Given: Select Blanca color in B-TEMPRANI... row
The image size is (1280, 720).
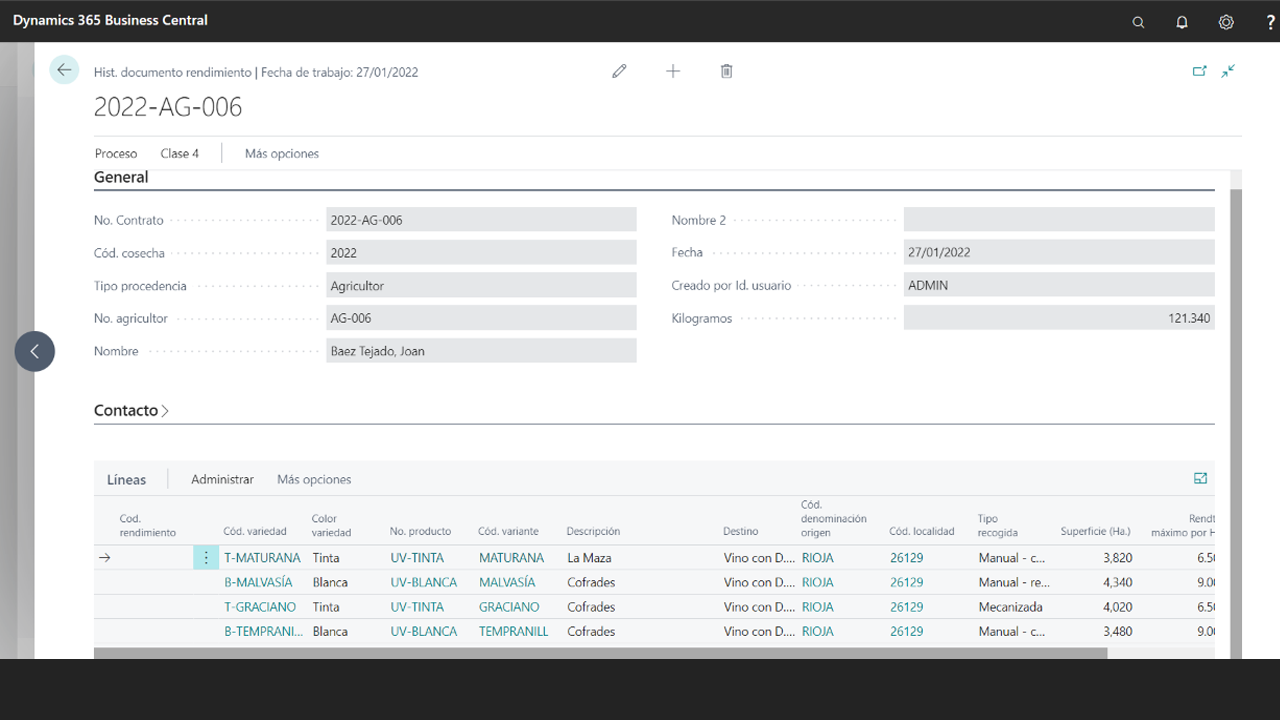Looking at the screenshot, I should click(x=329, y=631).
